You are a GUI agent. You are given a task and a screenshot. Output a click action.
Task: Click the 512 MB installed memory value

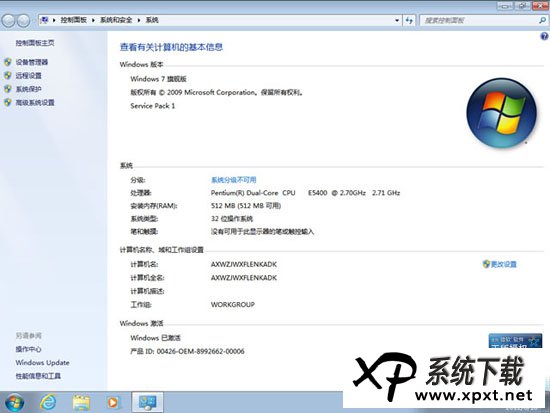pos(246,206)
